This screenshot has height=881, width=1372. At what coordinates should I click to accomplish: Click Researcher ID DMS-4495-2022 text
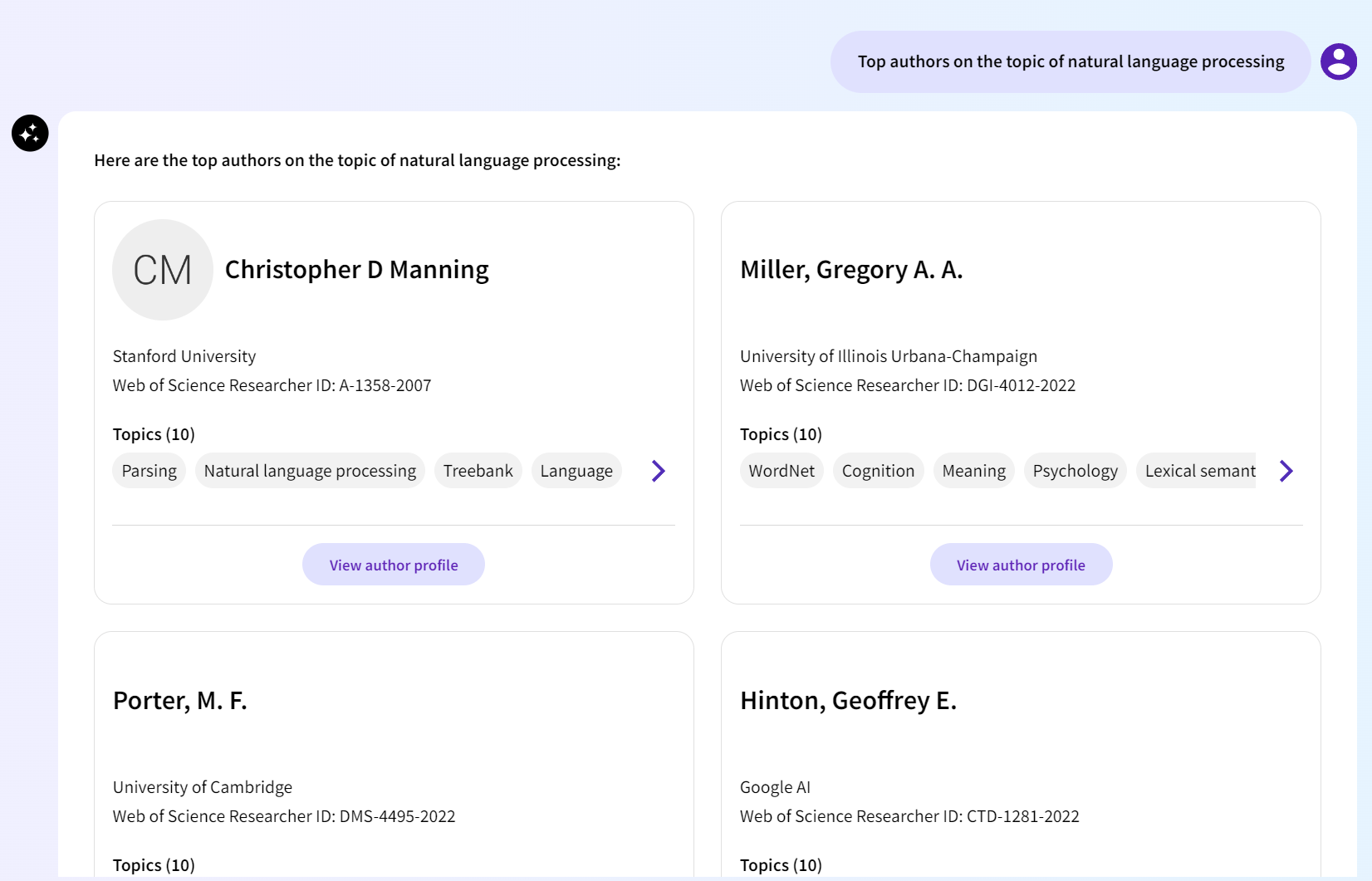[x=284, y=816]
